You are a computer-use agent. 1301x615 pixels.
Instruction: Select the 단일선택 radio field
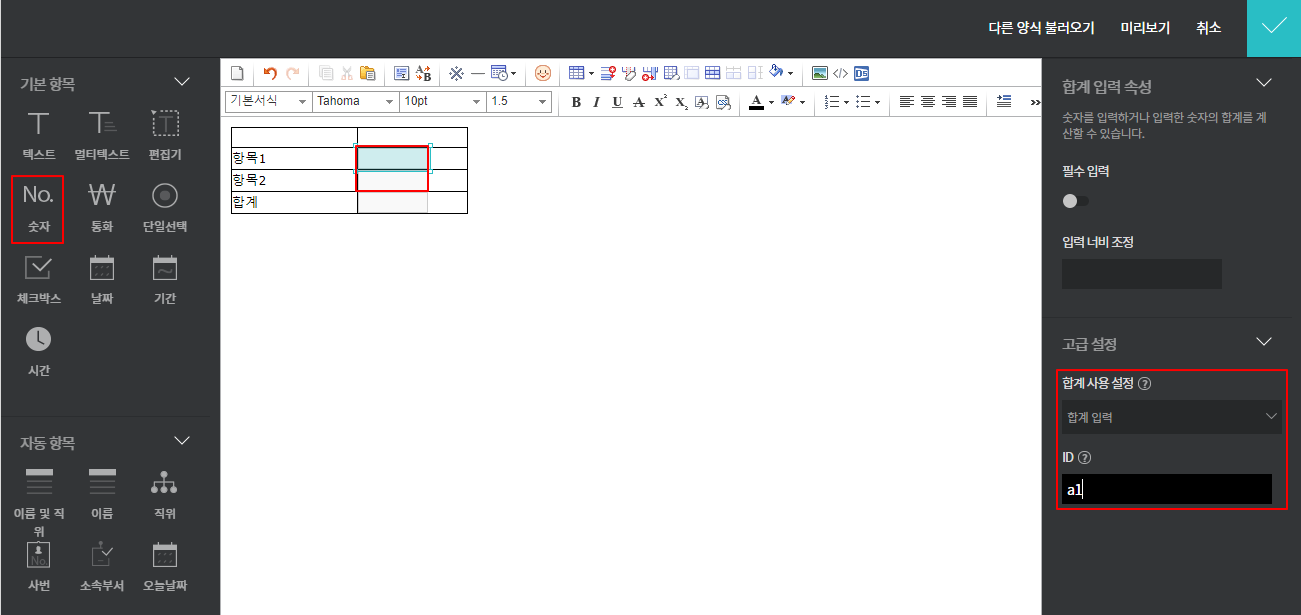click(164, 208)
